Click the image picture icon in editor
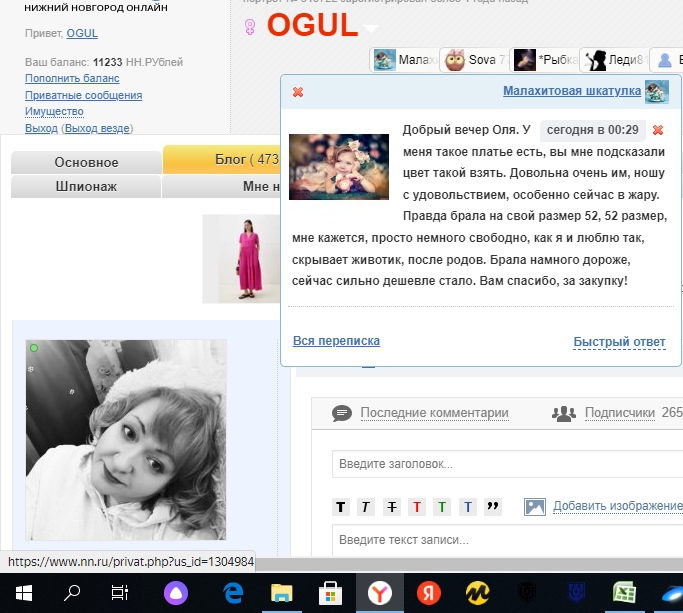The height and width of the screenshot is (613, 683). tap(535, 507)
